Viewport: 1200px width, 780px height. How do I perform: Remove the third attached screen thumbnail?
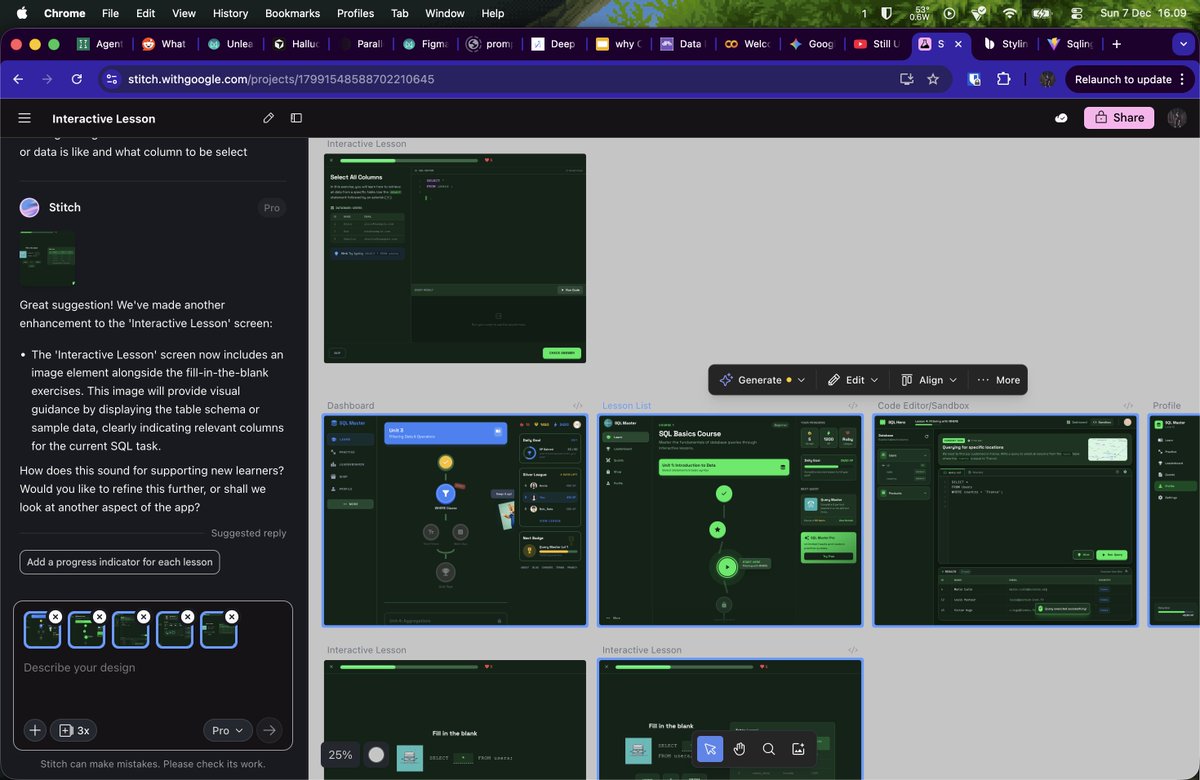coord(143,617)
